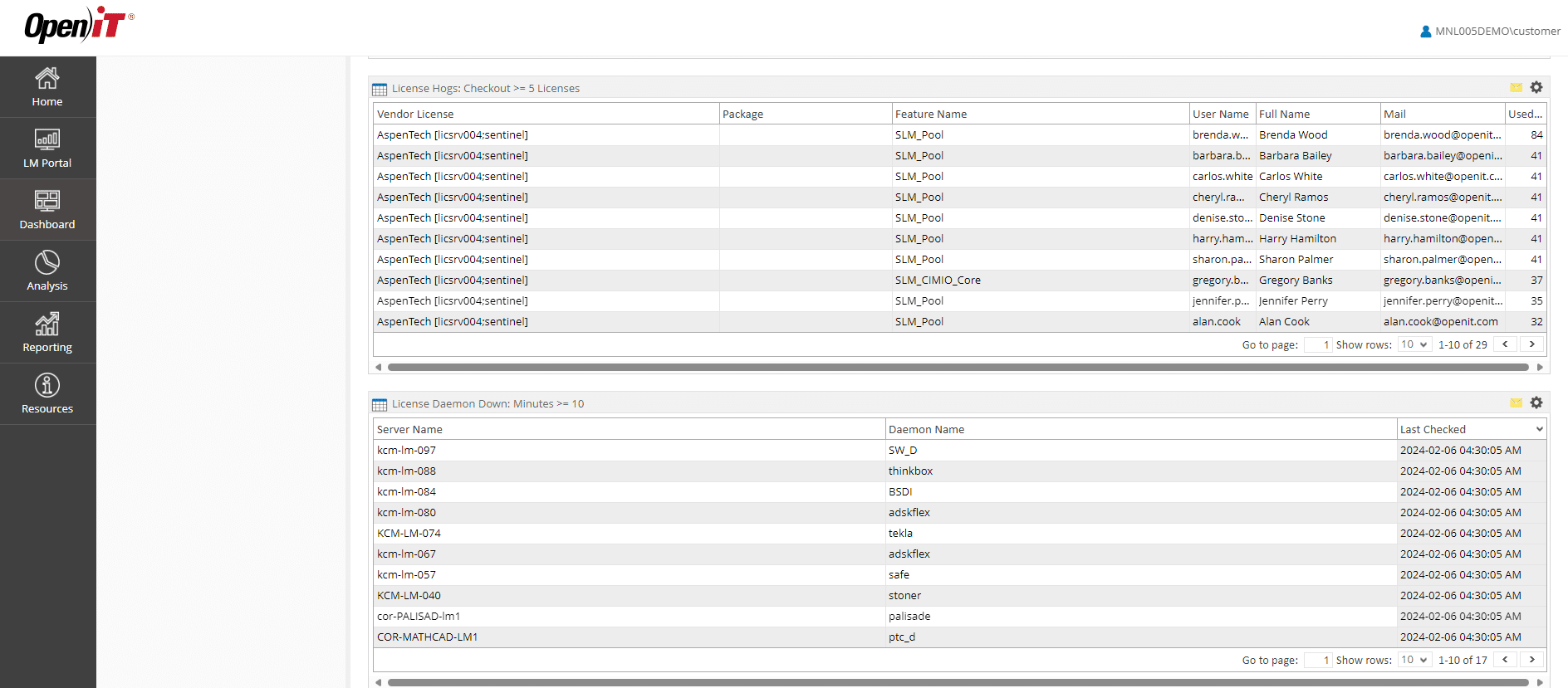Open Show rows dropdown in License Hogs
The image size is (1568, 688).
[x=1414, y=344]
